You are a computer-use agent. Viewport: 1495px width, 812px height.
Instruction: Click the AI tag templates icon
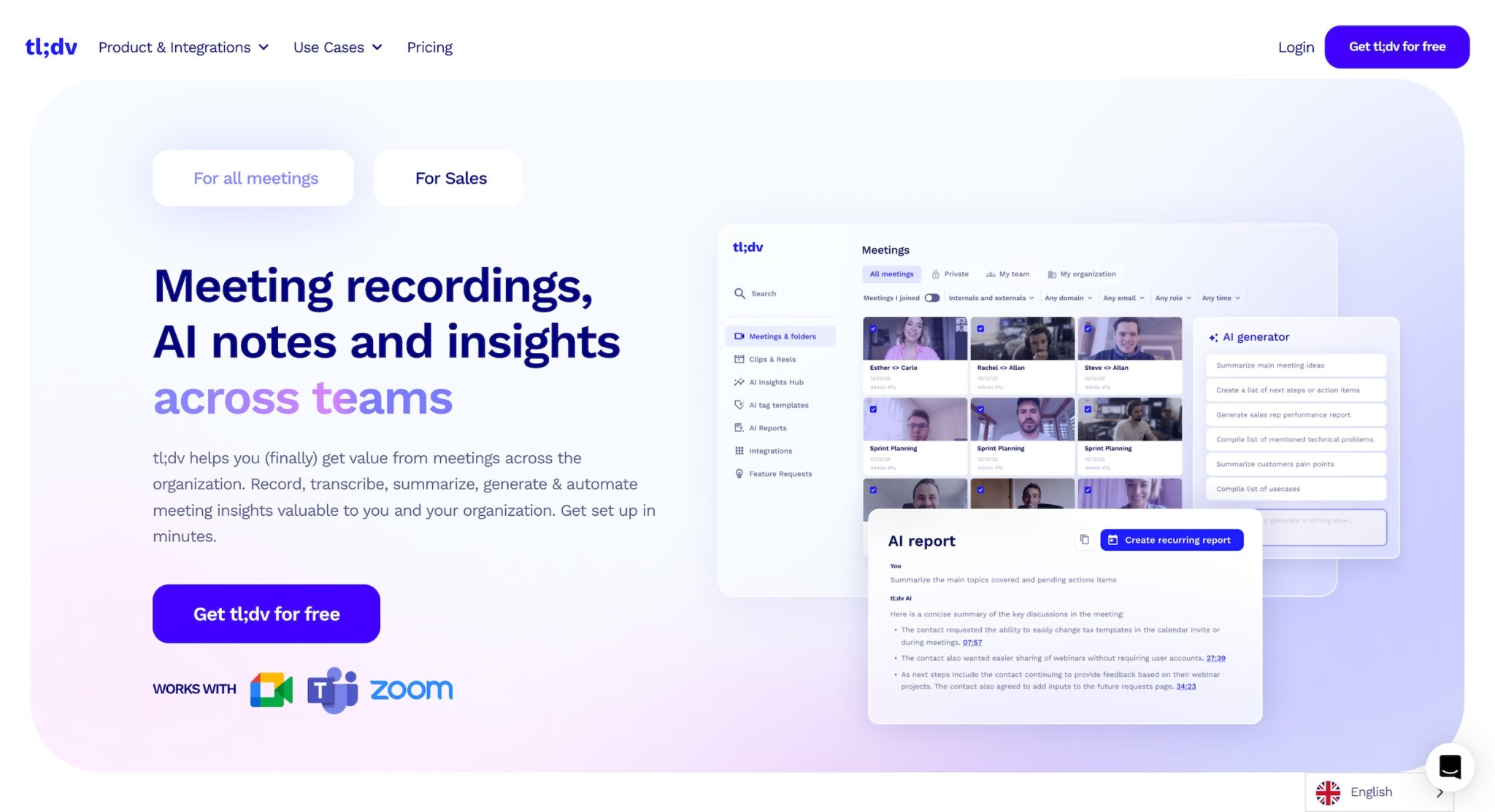pos(739,404)
